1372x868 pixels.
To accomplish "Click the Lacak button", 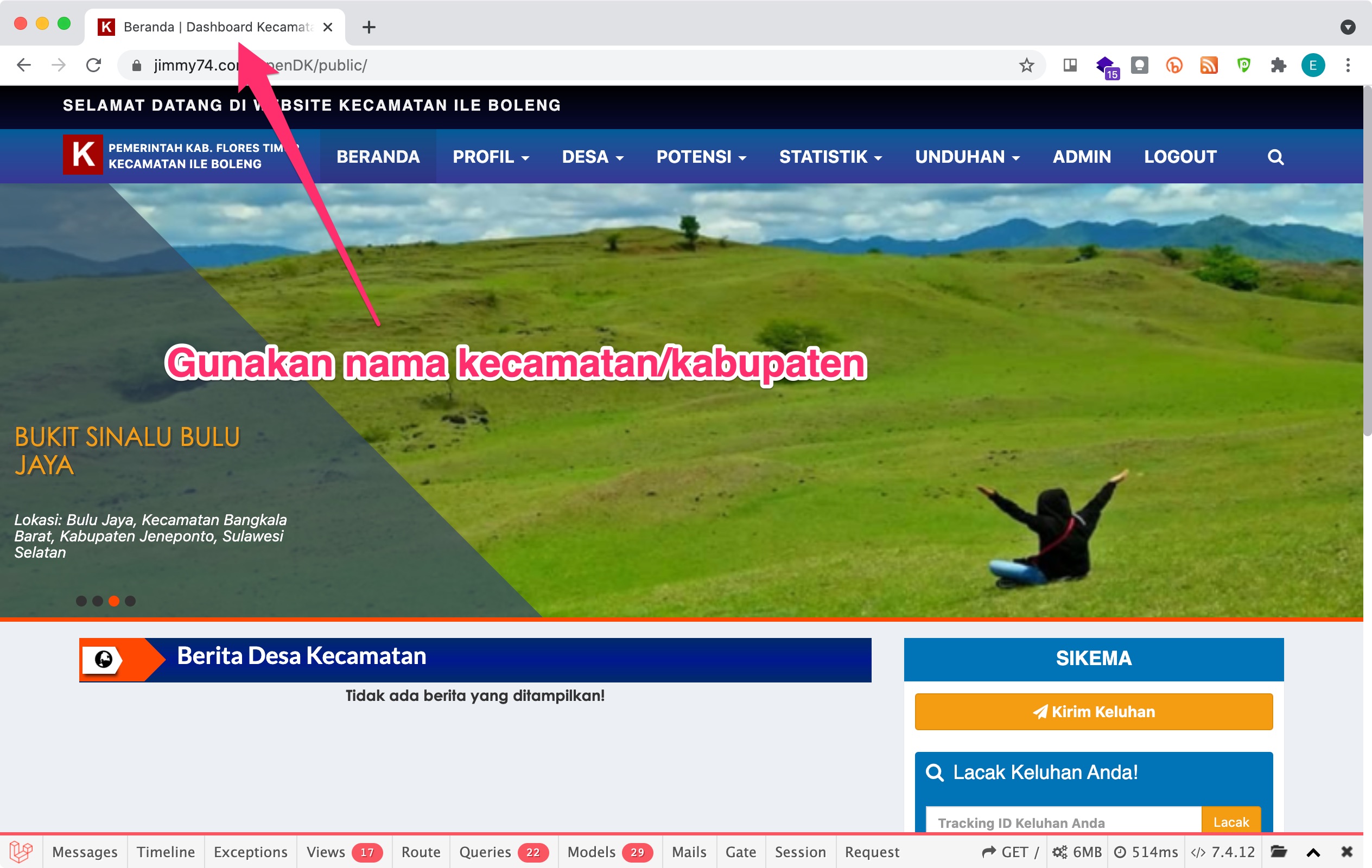I will point(1231,822).
